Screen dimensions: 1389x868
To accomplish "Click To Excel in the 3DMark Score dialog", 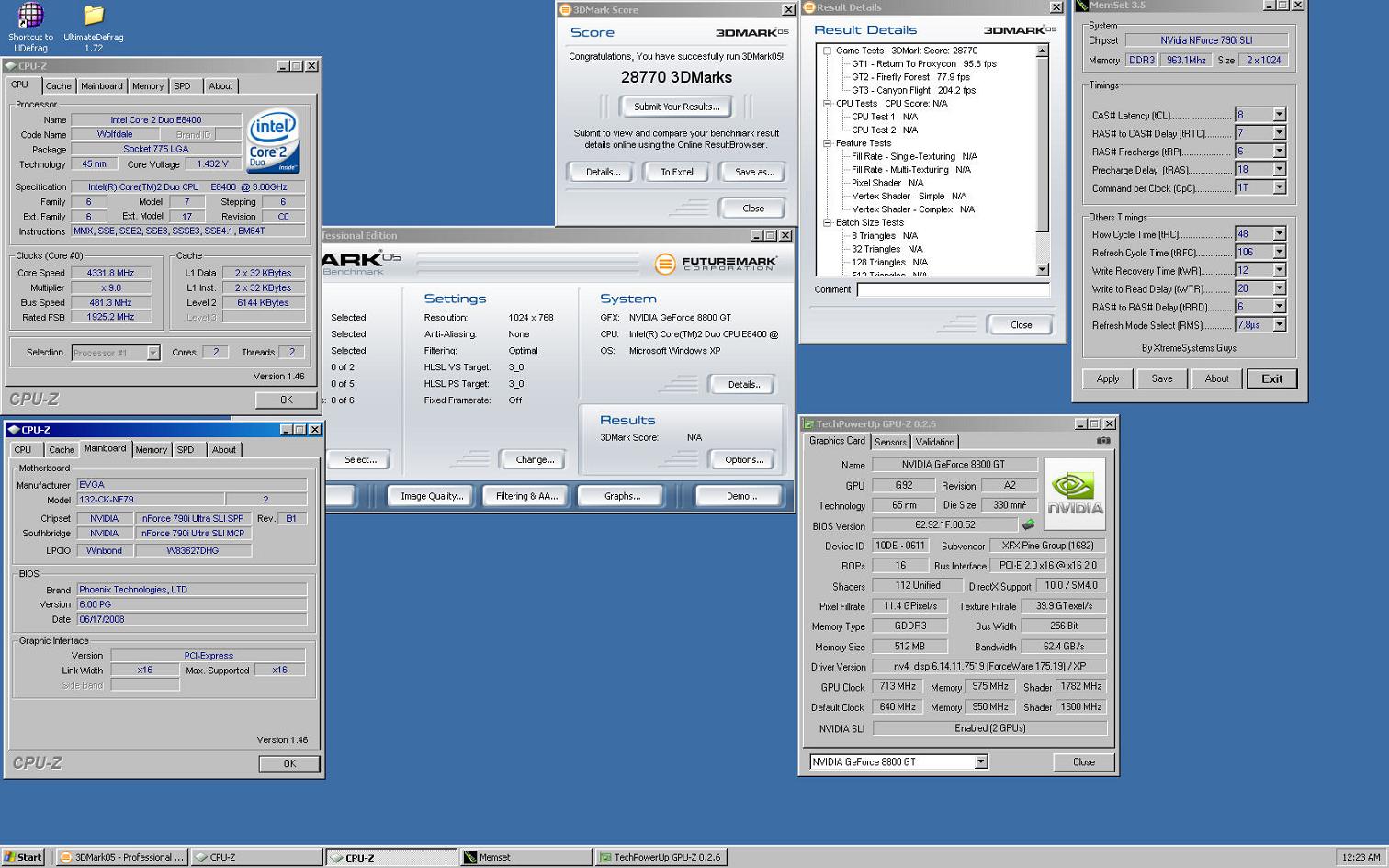I will [x=677, y=172].
